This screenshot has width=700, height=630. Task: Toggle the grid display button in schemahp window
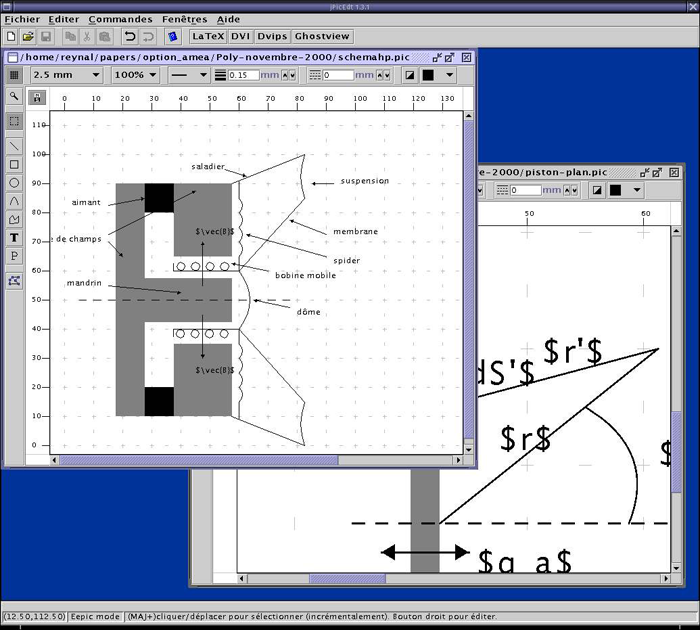pos(14,75)
